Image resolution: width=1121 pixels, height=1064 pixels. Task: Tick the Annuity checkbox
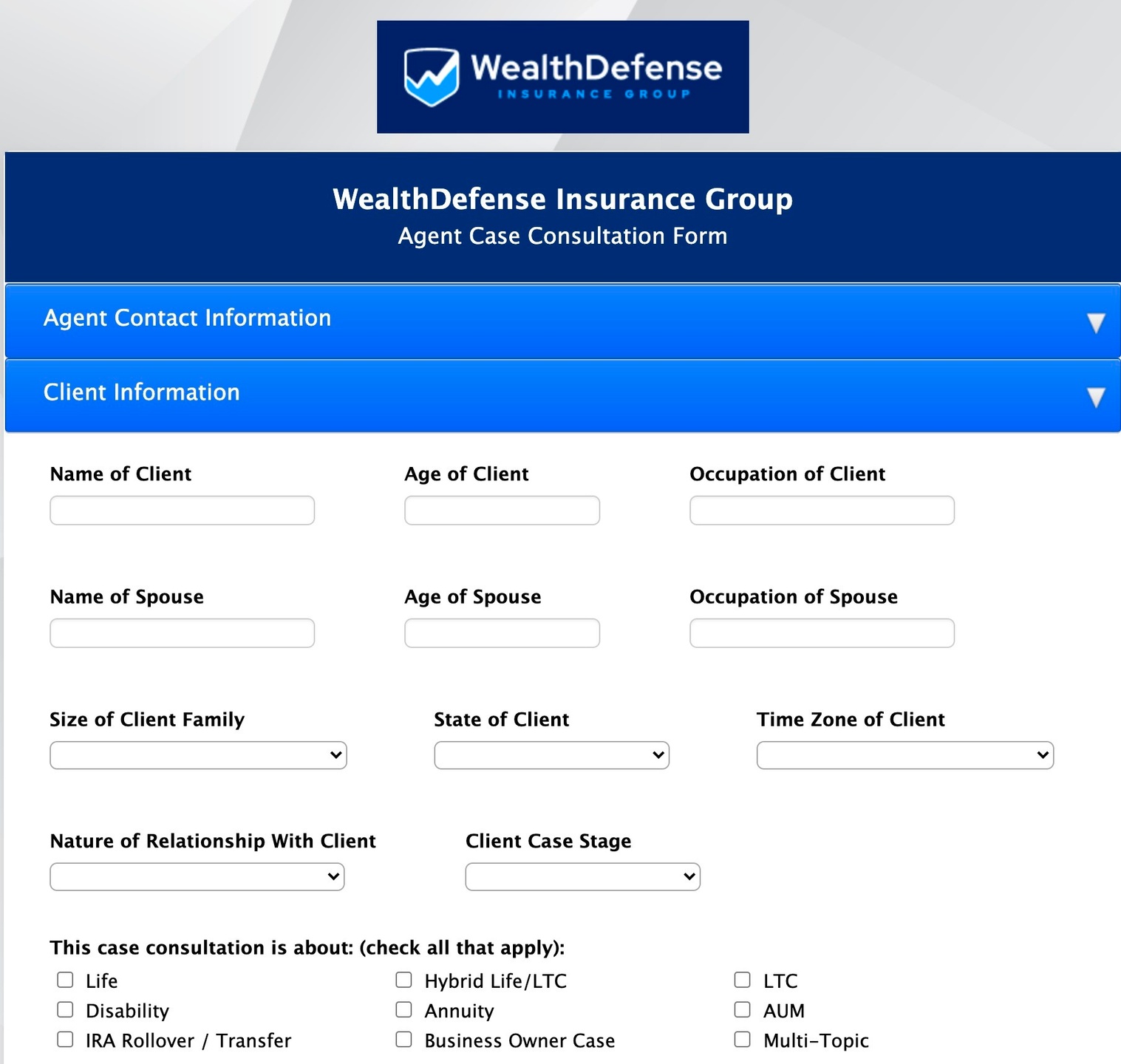(x=403, y=1009)
